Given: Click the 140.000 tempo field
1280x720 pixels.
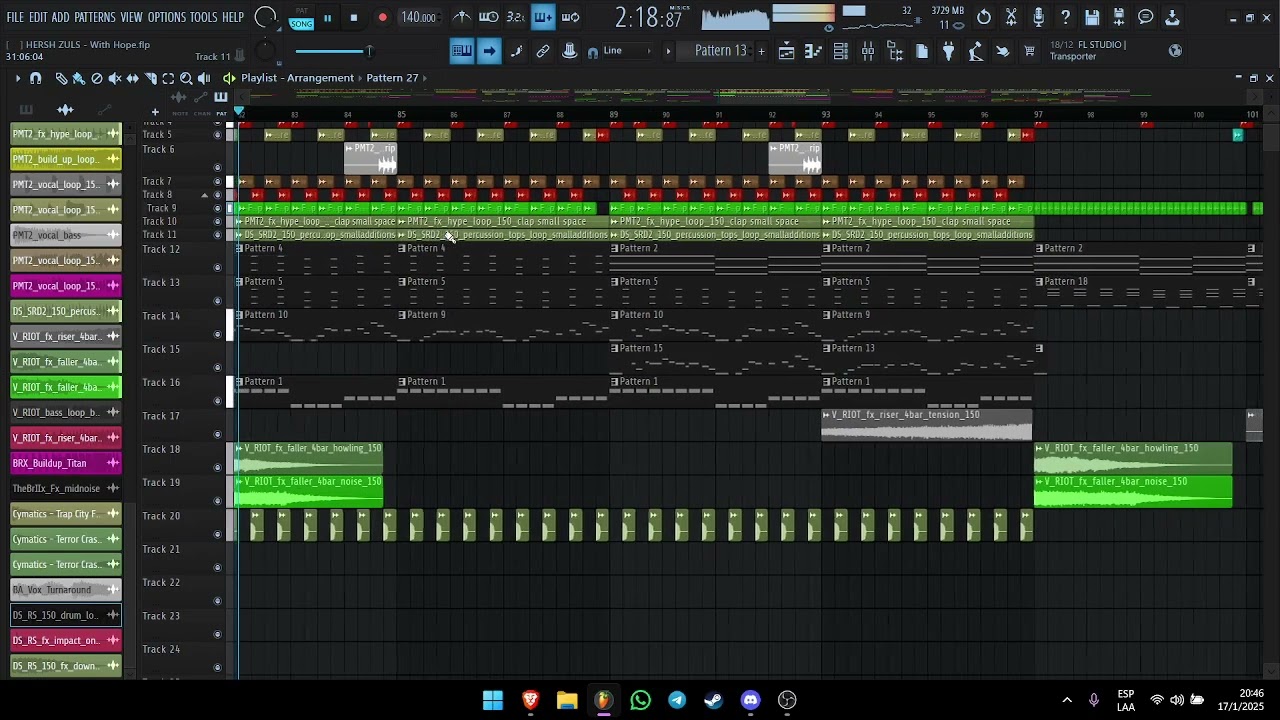Looking at the screenshot, I should click(418, 18).
